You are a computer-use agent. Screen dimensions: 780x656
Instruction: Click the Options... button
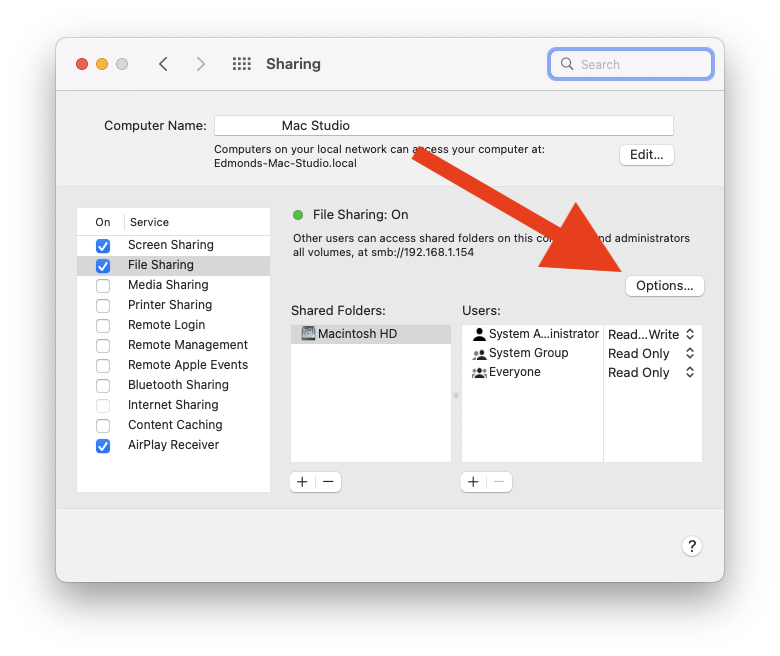click(x=665, y=286)
